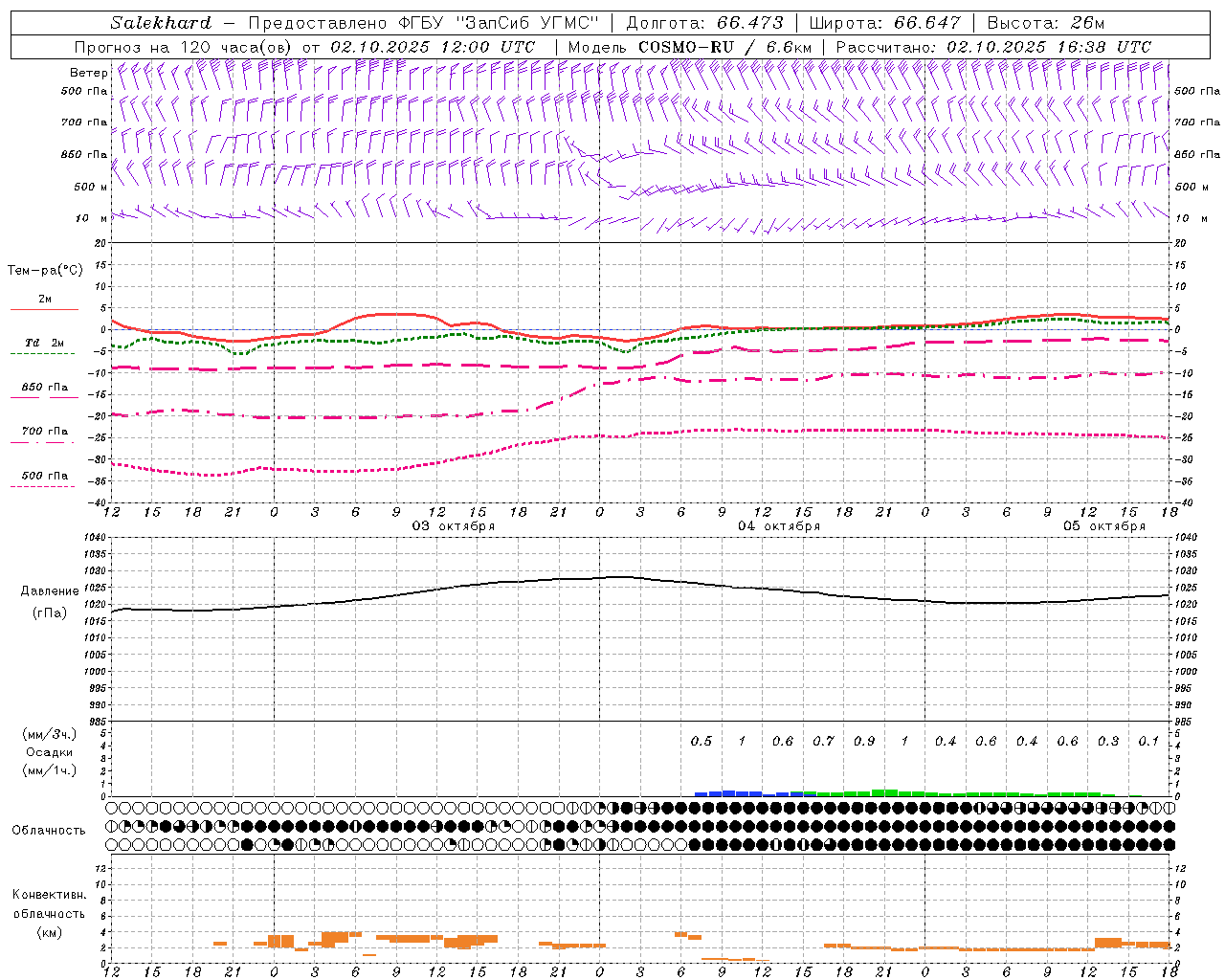Click the Давление pressure panel label
The image size is (1225, 980).
click(x=50, y=591)
